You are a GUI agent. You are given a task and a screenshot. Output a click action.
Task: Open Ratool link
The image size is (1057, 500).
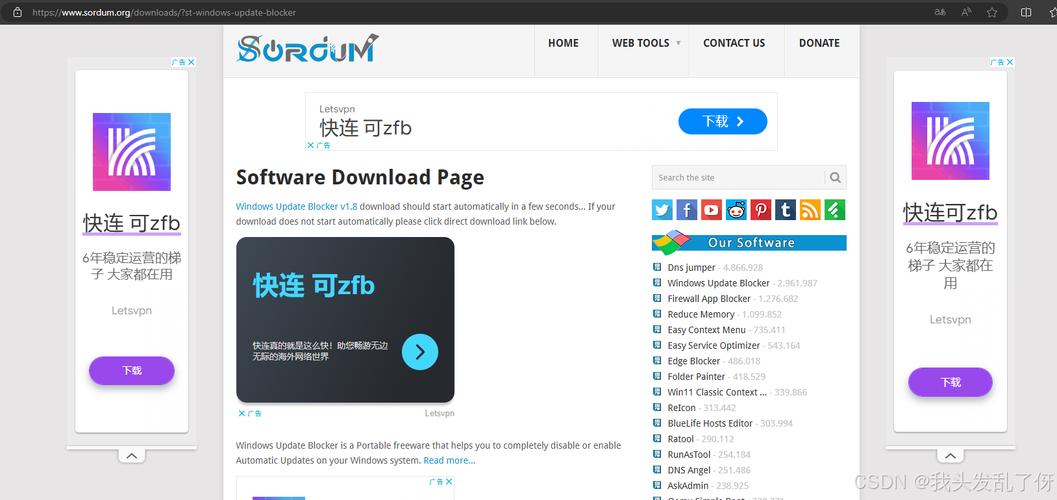click(681, 439)
